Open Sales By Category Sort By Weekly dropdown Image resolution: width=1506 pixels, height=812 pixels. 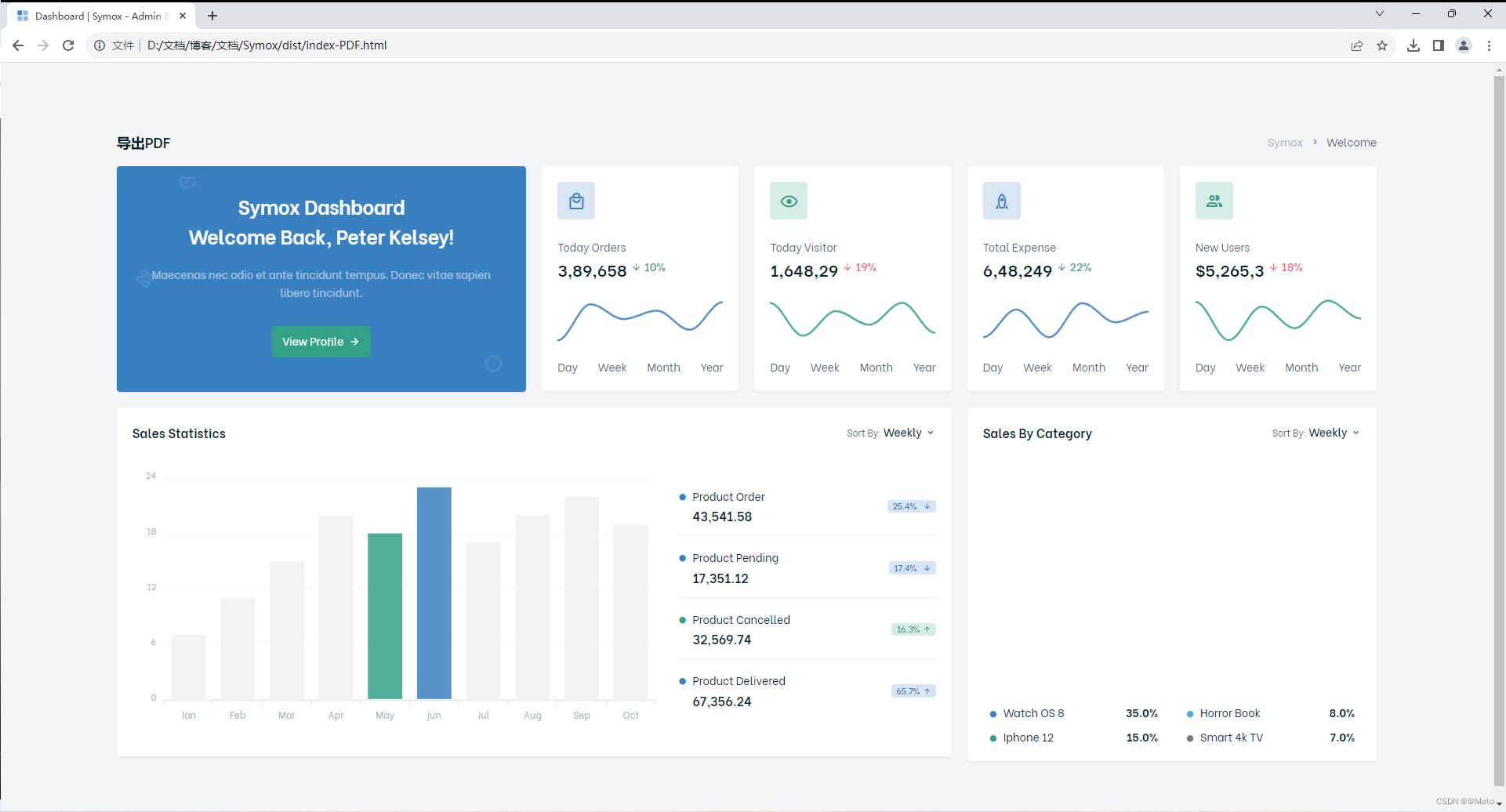pos(1315,433)
